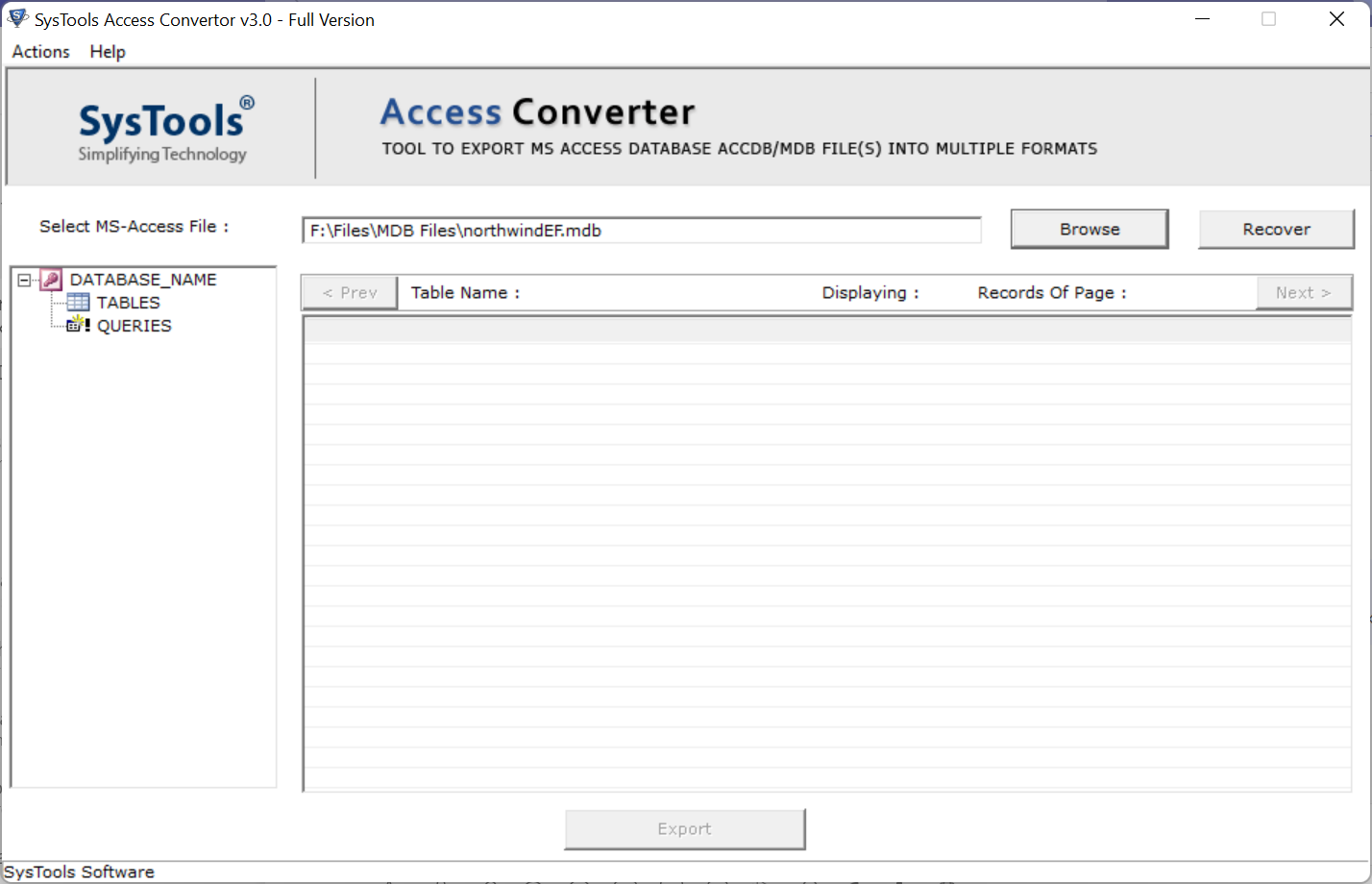Close the Access Convertor window

(x=1336, y=19)
